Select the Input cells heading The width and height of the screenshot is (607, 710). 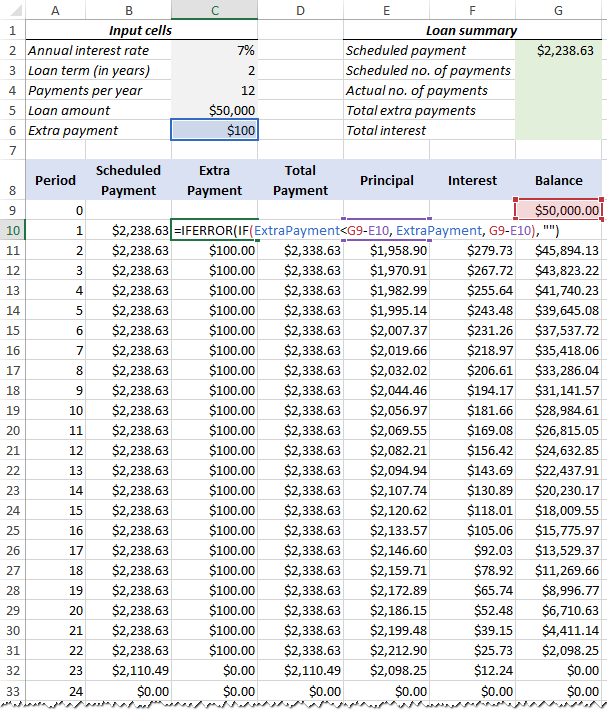coord(141,30)
